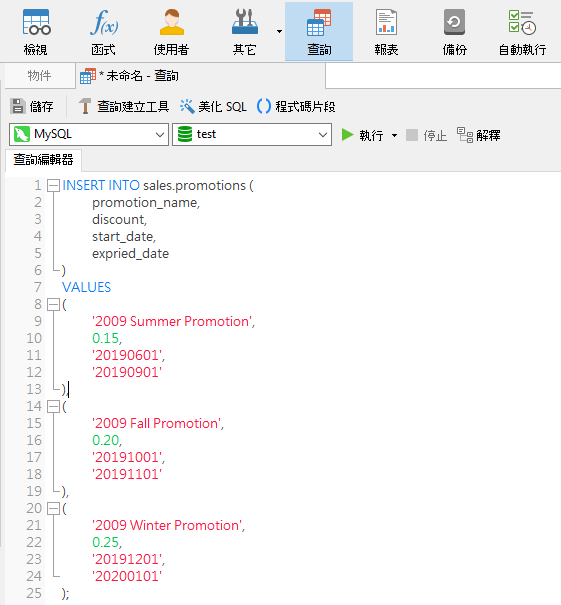
Task: Click the 0.25 discount value
Action: point(105,542)
